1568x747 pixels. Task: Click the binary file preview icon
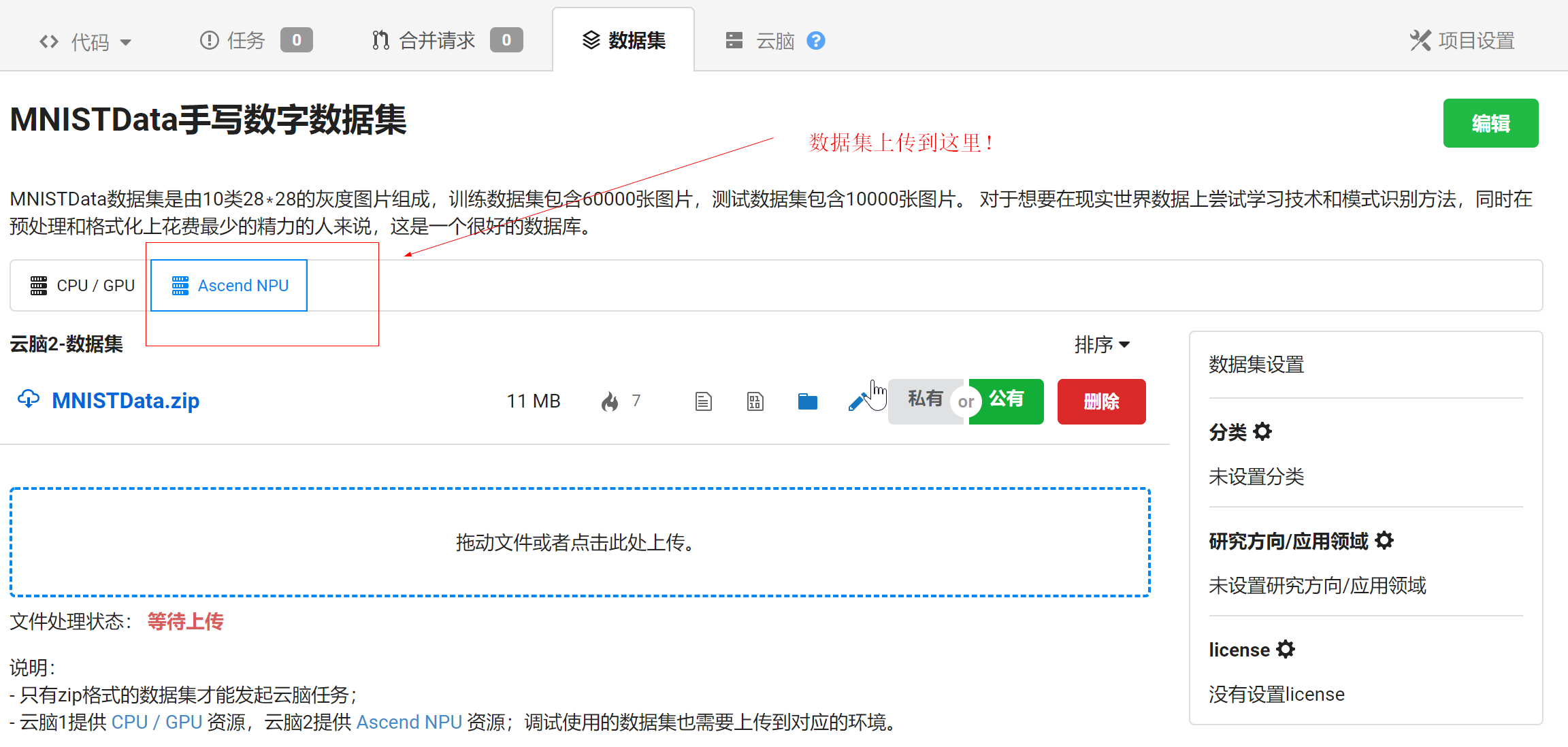coord(755,401)
